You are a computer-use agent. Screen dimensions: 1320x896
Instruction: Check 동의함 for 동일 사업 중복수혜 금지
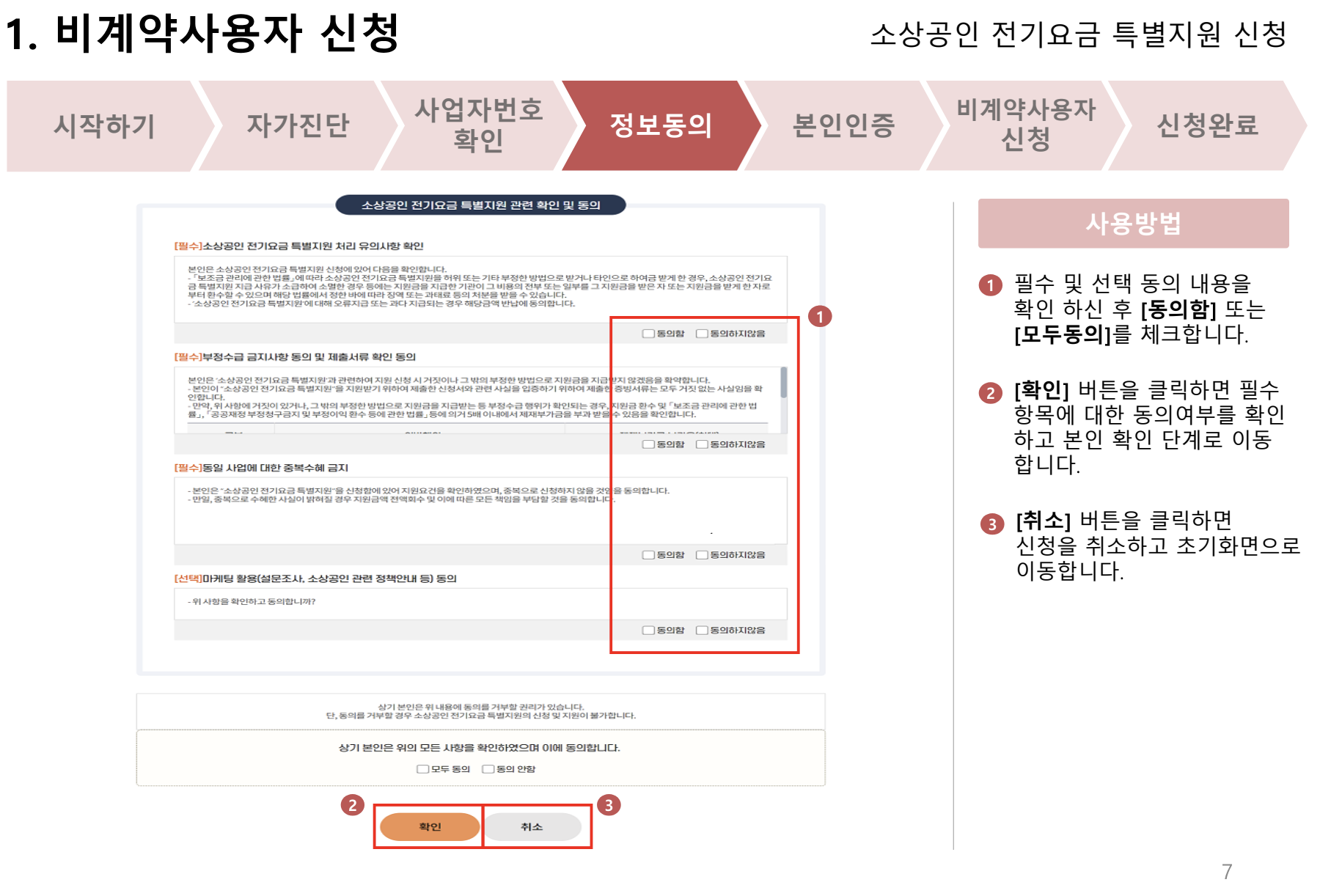648,554
